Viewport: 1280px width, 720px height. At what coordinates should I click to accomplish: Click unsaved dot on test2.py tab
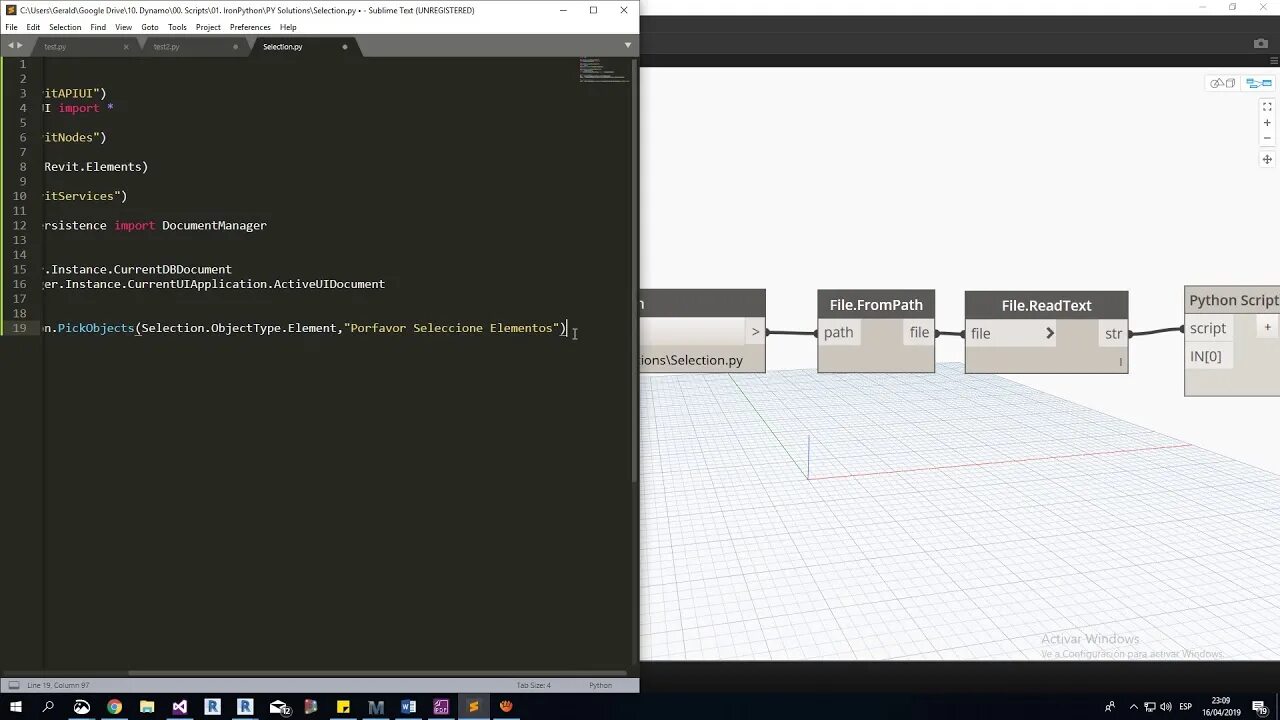[x=236, y=47]
